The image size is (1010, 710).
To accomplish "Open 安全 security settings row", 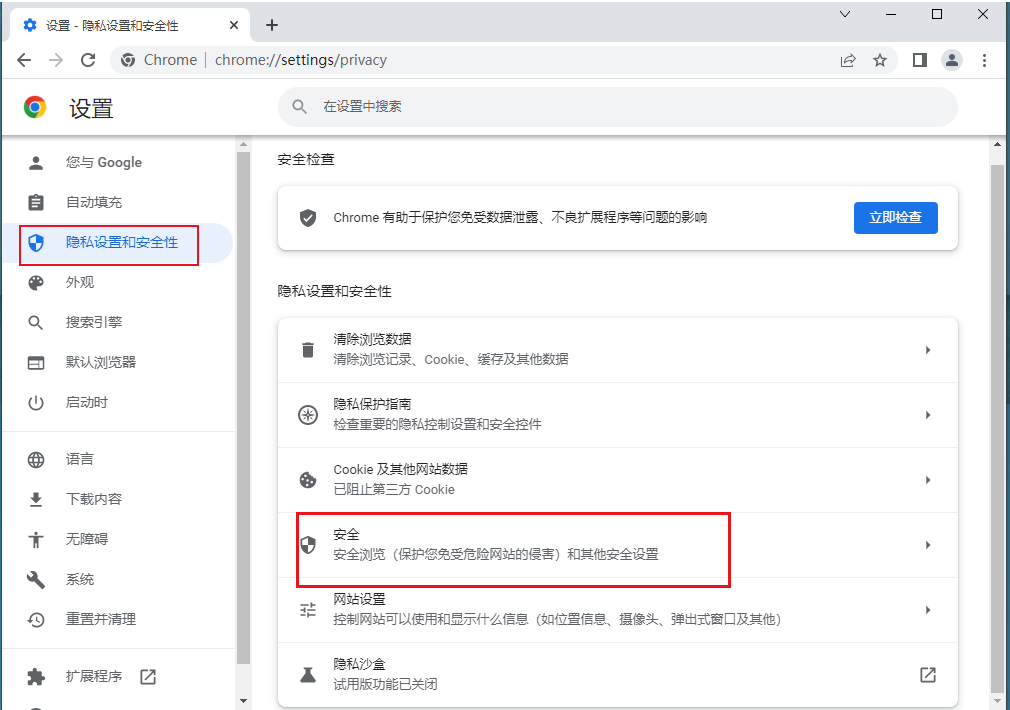I will coord(618,545).
